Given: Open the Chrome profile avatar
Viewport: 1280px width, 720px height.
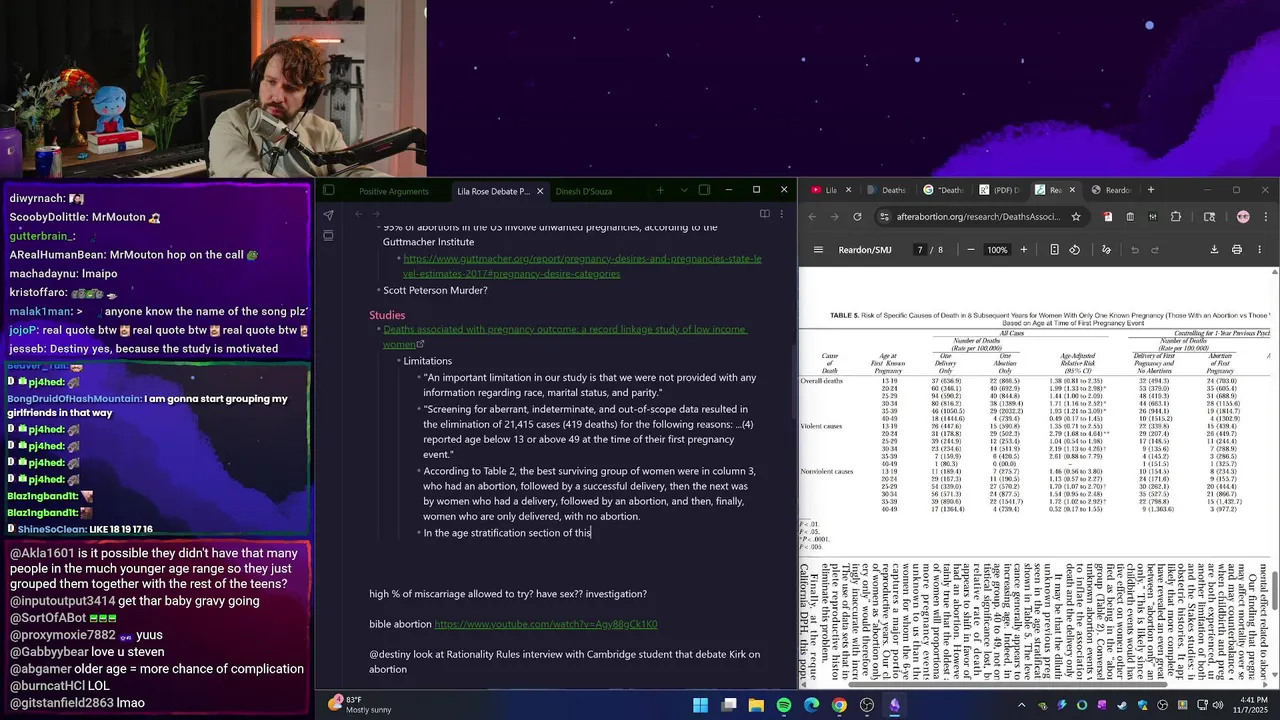Looking at the screenshot, I should pos(1243,217).
